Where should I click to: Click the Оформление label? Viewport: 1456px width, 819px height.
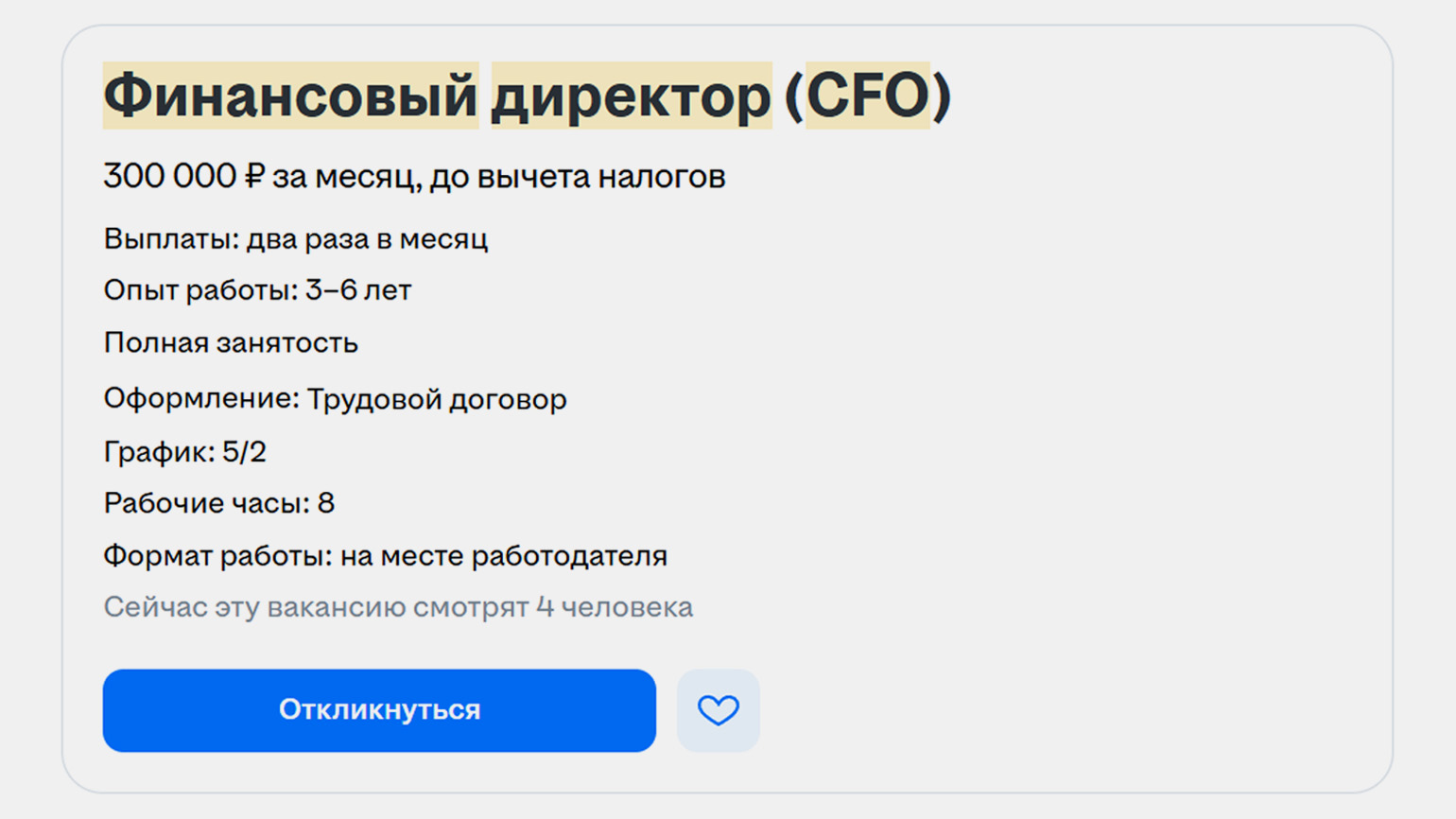pos(200,399)
